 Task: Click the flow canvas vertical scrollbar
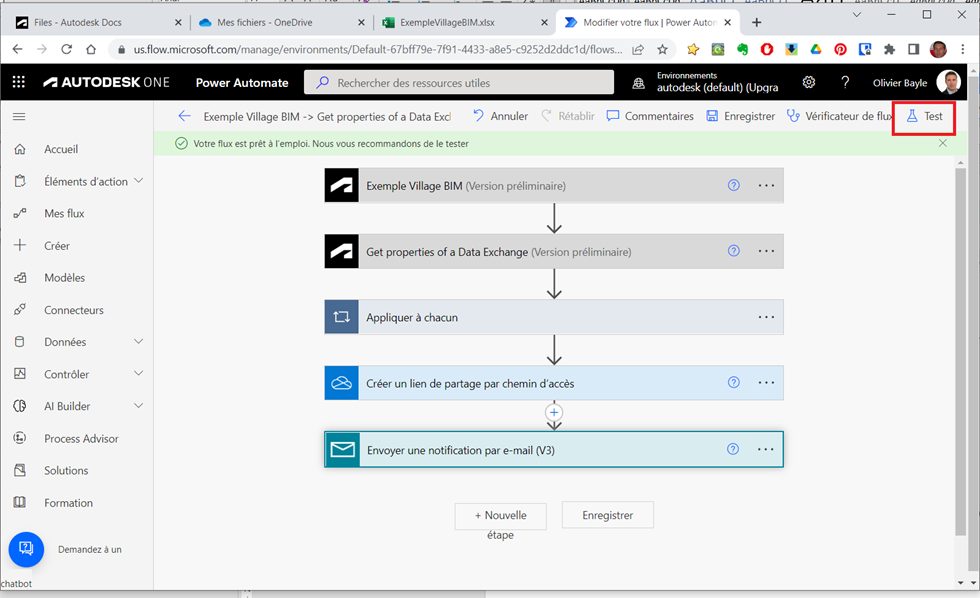961,350
